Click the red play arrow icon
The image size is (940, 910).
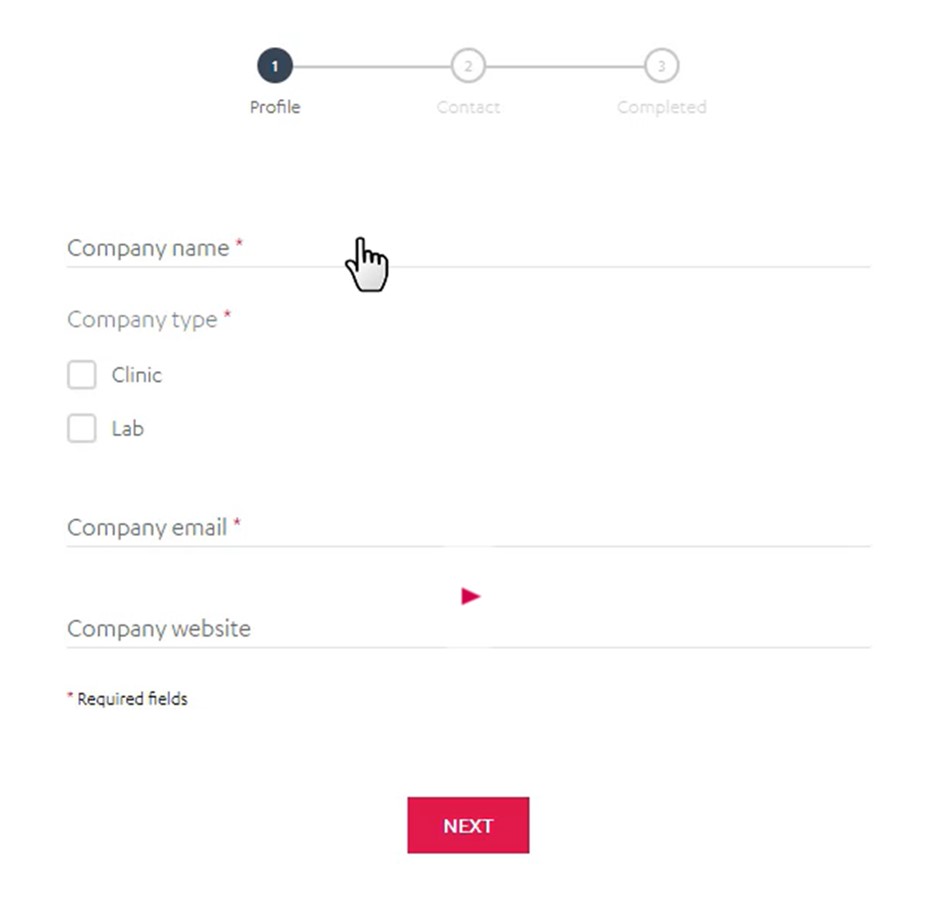tap(470, 597)
